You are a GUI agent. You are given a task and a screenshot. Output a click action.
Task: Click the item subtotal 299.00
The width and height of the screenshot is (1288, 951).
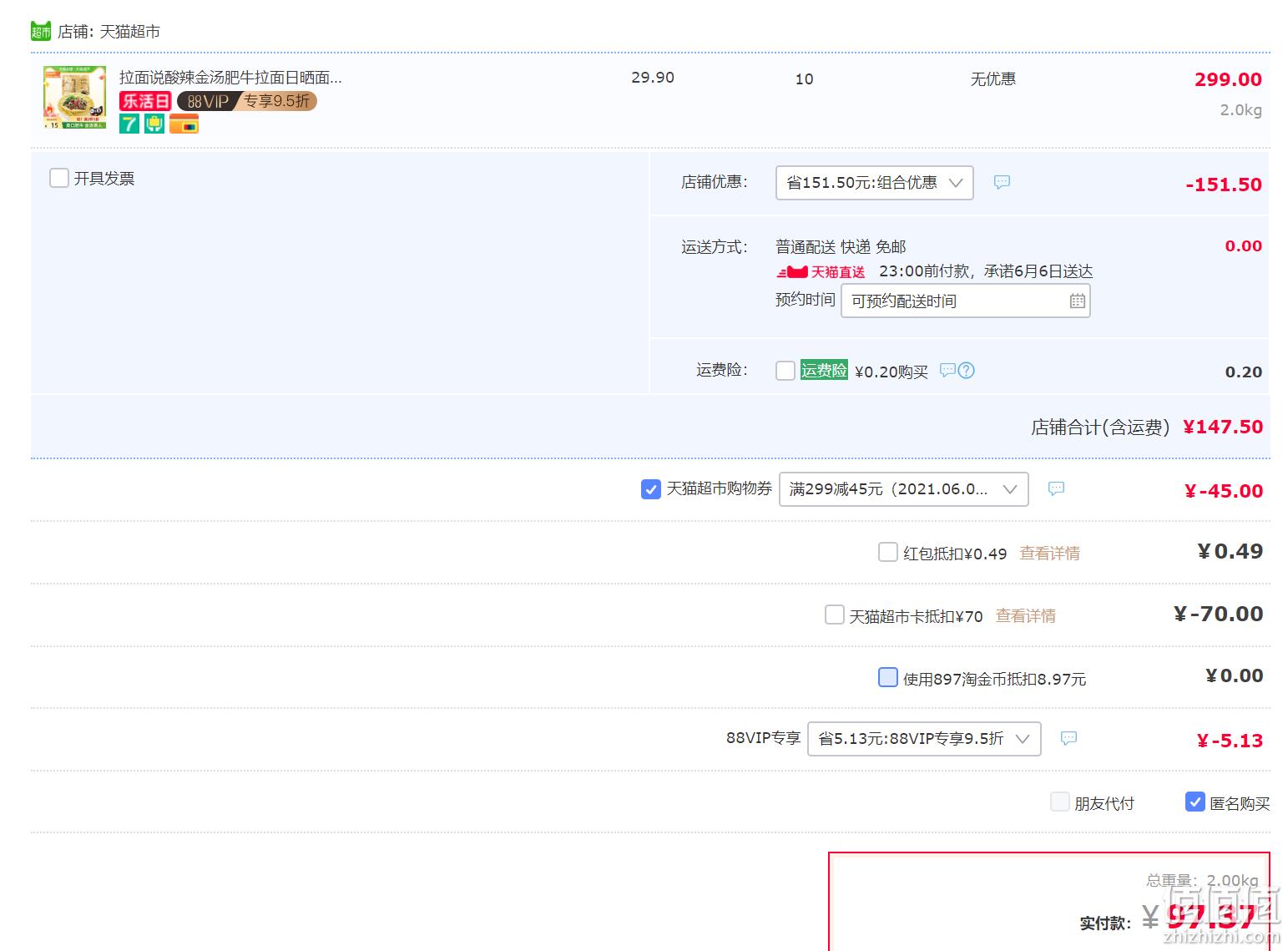[x=1228, y=79]
